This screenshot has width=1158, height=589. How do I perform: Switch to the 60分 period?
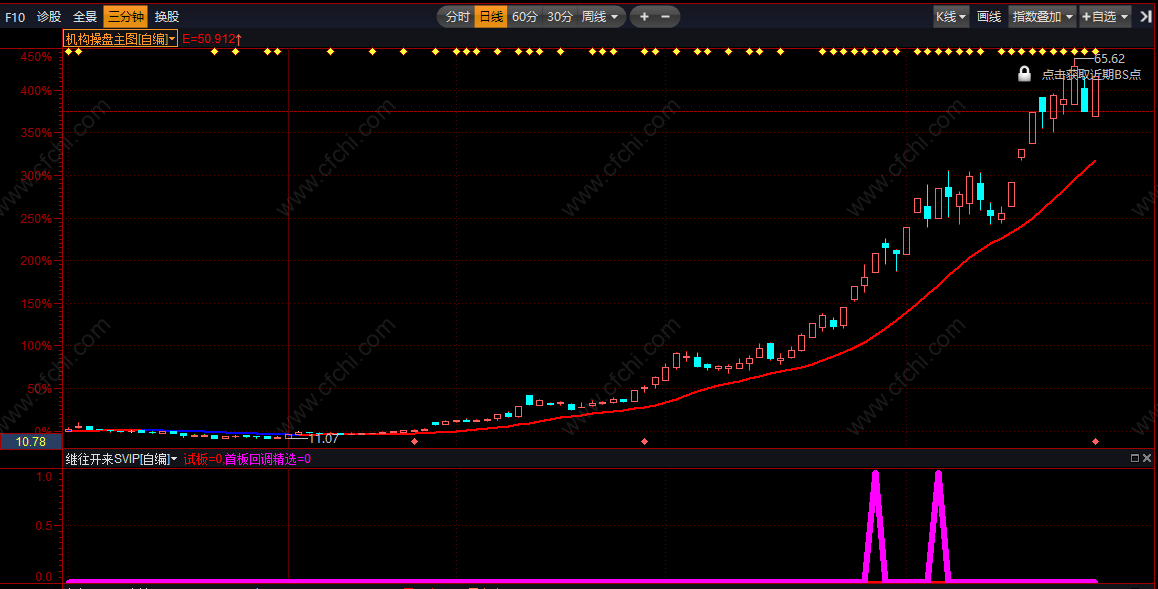point(524,16)
